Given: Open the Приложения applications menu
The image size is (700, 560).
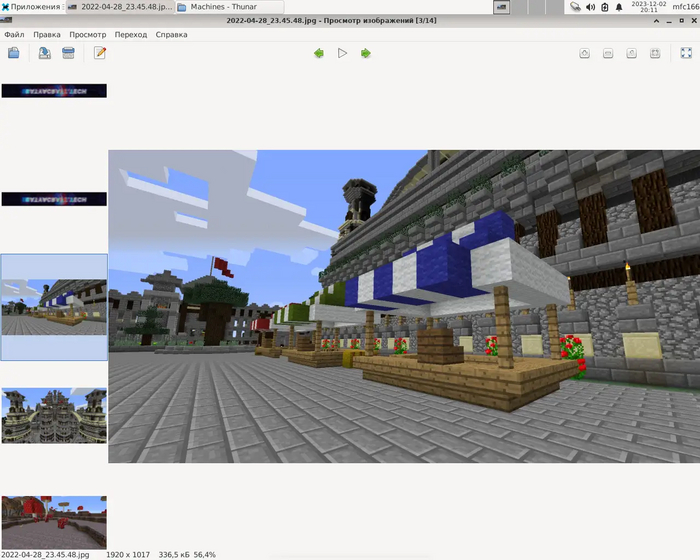Looking at the screenshot, I should pyautogui.click(x=31, y=7).
